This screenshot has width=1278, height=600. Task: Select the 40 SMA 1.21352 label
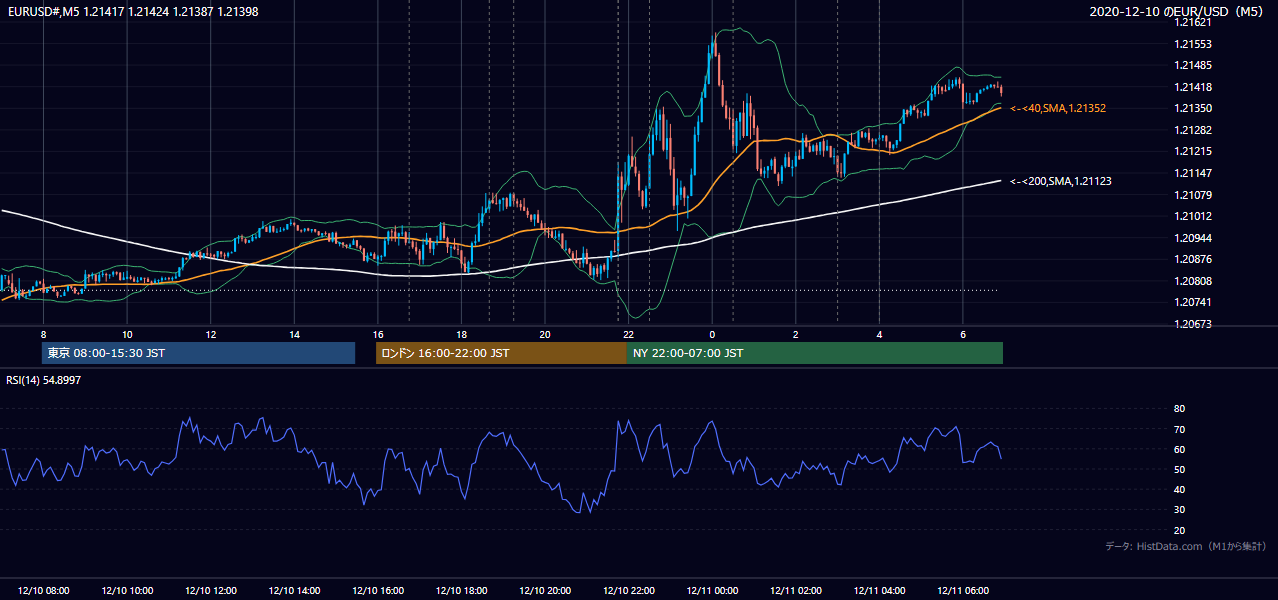click(x=1058, y=108)
